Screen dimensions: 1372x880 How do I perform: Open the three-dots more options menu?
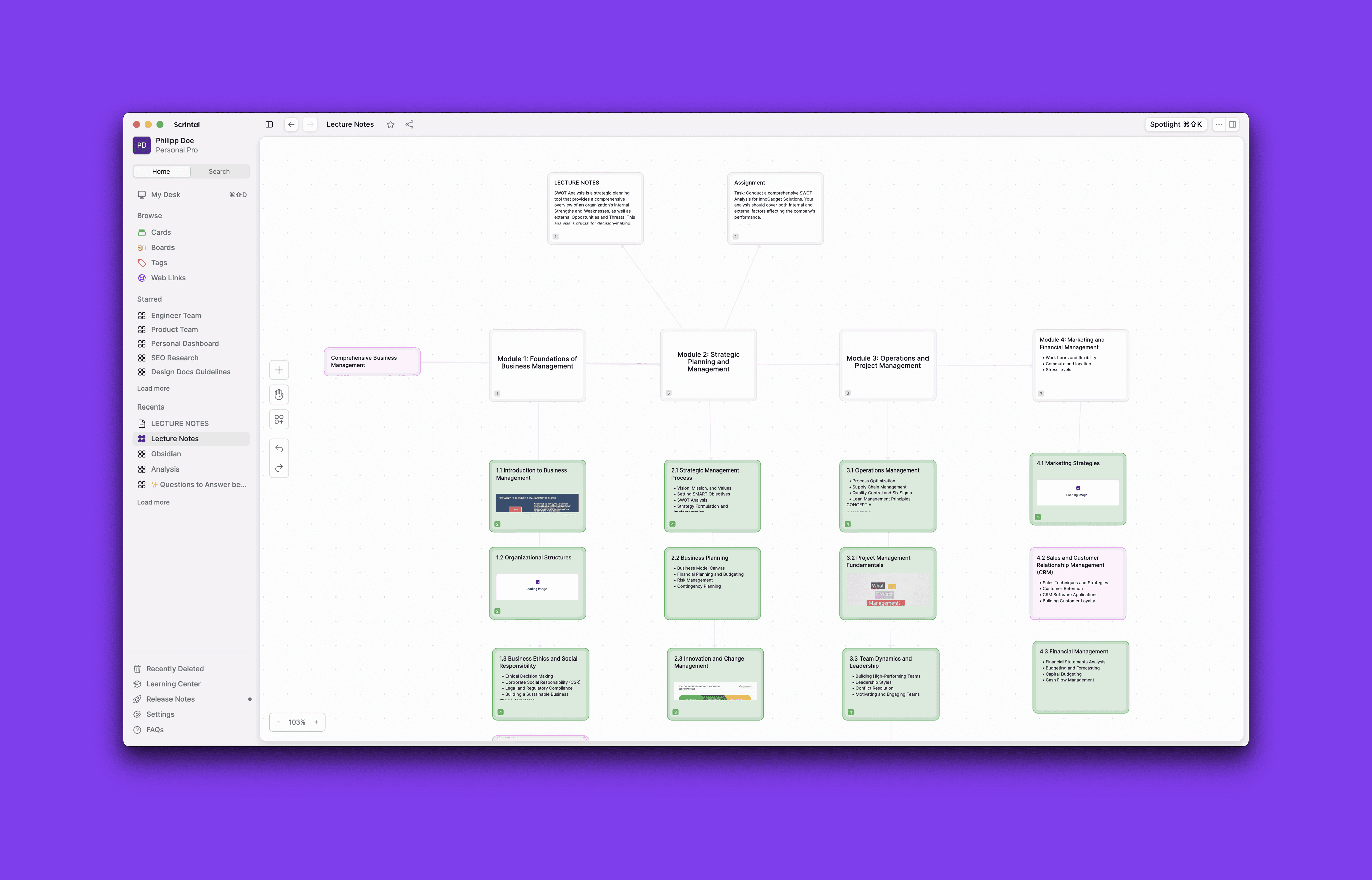click(x=1218, y=125)
